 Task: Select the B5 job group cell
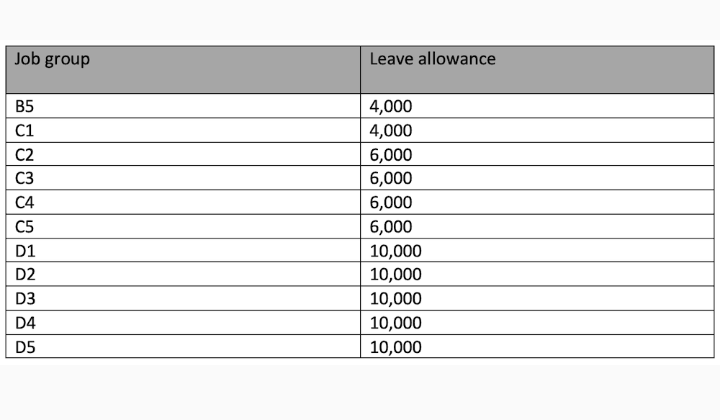tap(25, 106)
